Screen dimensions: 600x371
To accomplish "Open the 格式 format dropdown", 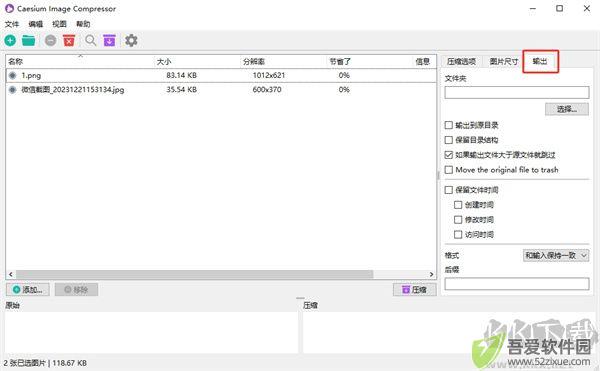I will tap(556, 255).
